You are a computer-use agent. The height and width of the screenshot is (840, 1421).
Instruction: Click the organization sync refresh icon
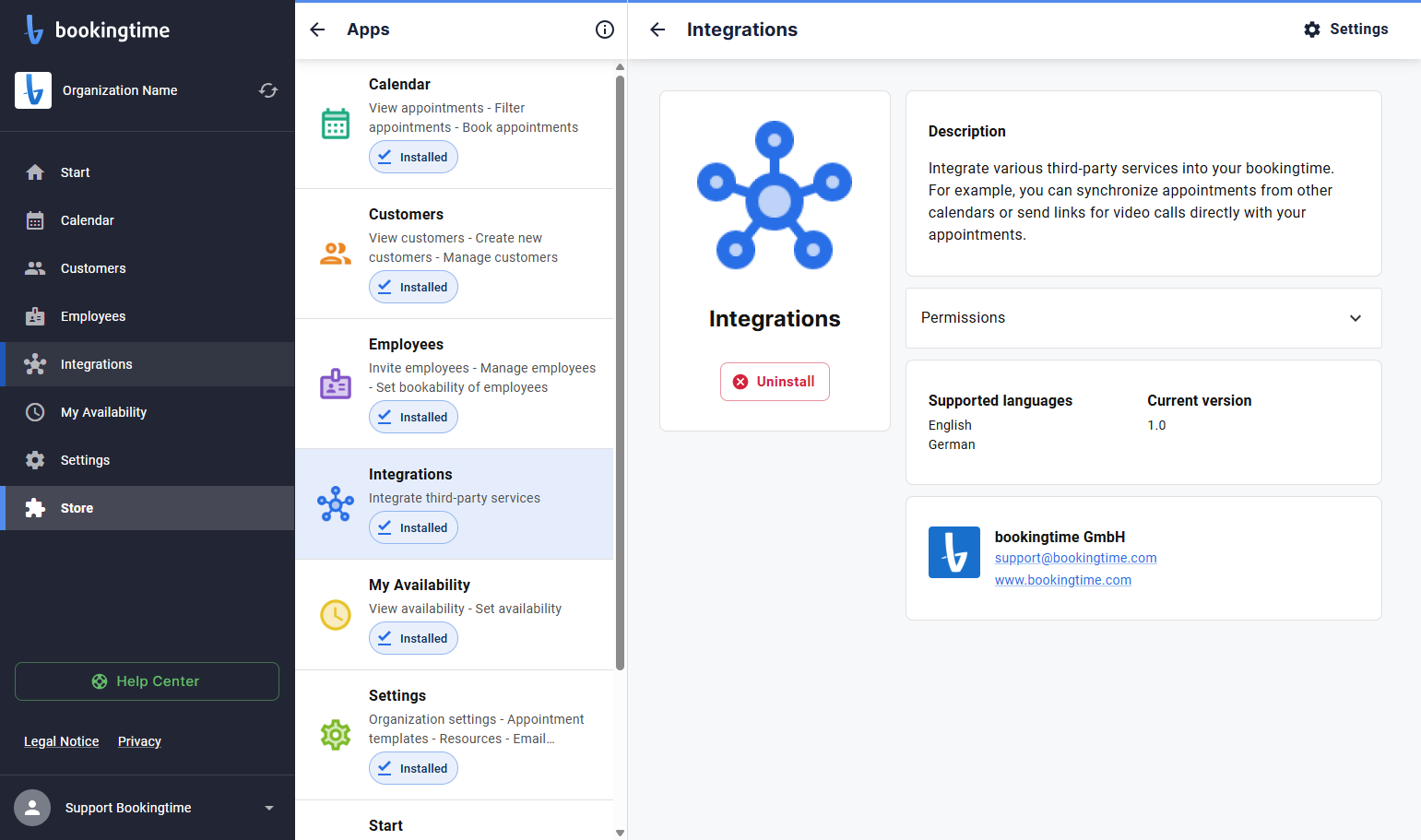point(268,90)
